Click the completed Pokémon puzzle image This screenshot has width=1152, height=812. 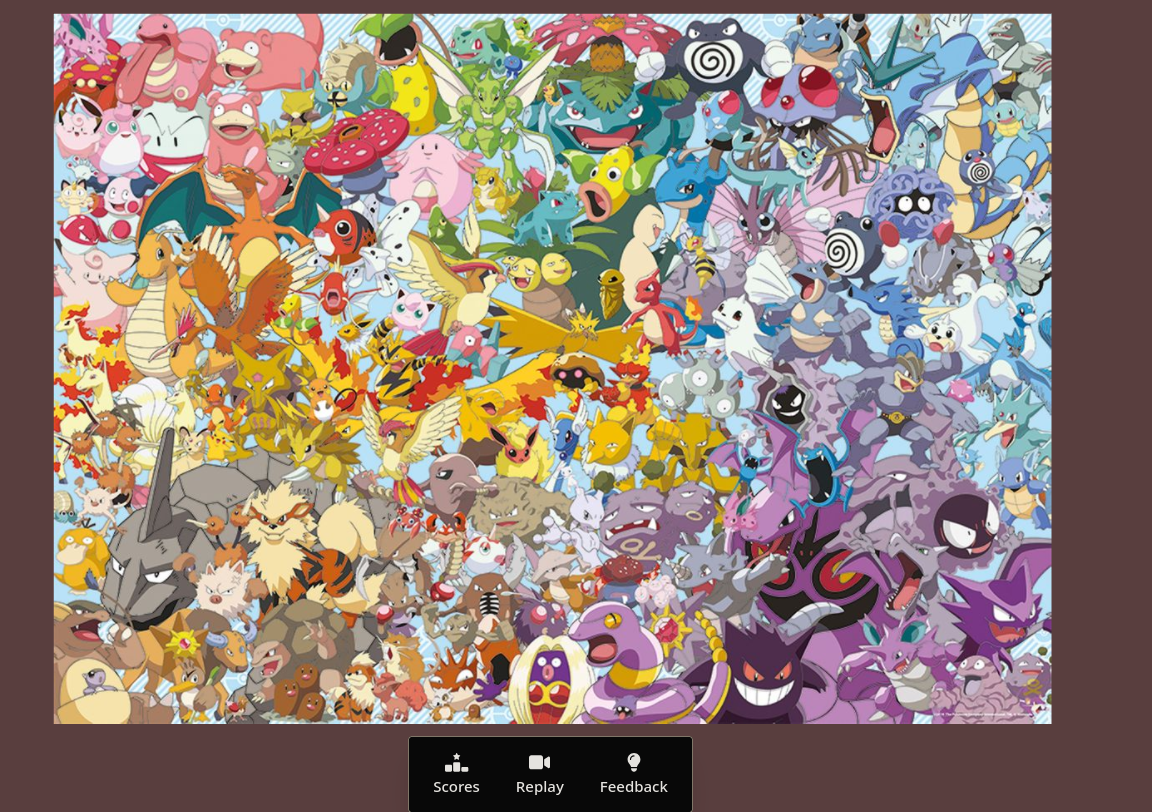coord(552,369)
